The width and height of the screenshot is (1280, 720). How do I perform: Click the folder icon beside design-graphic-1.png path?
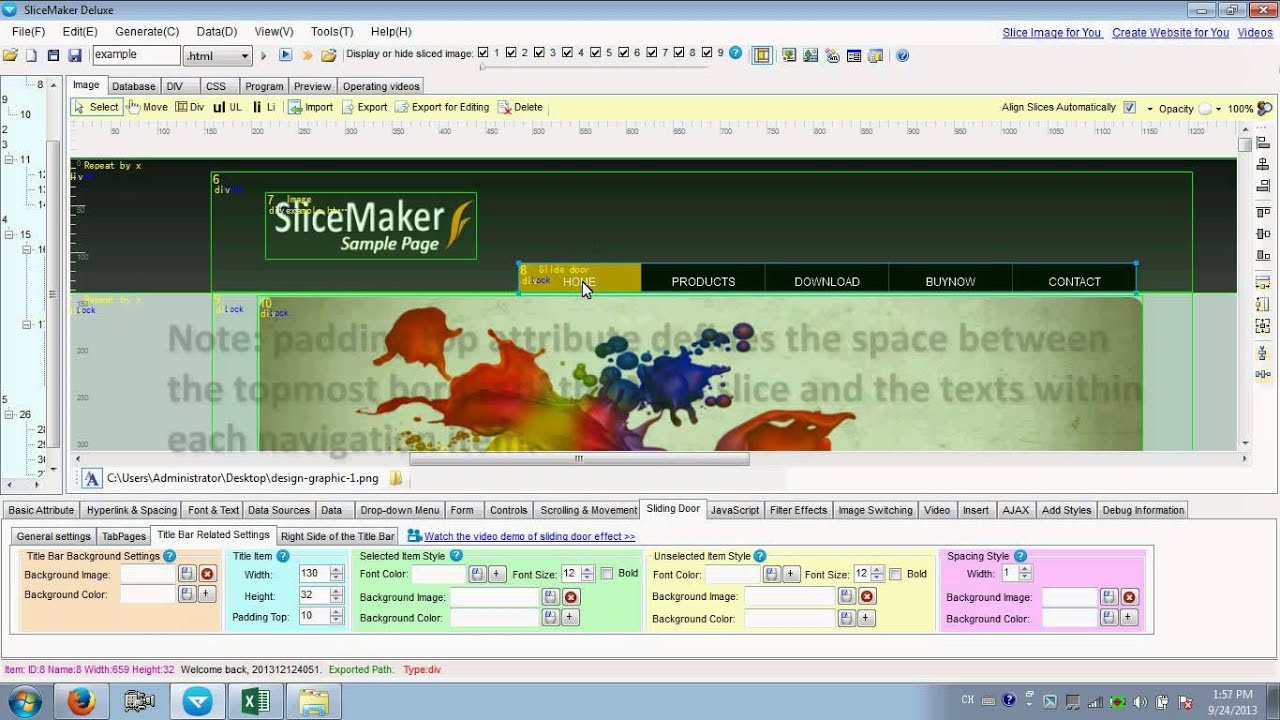396,479
